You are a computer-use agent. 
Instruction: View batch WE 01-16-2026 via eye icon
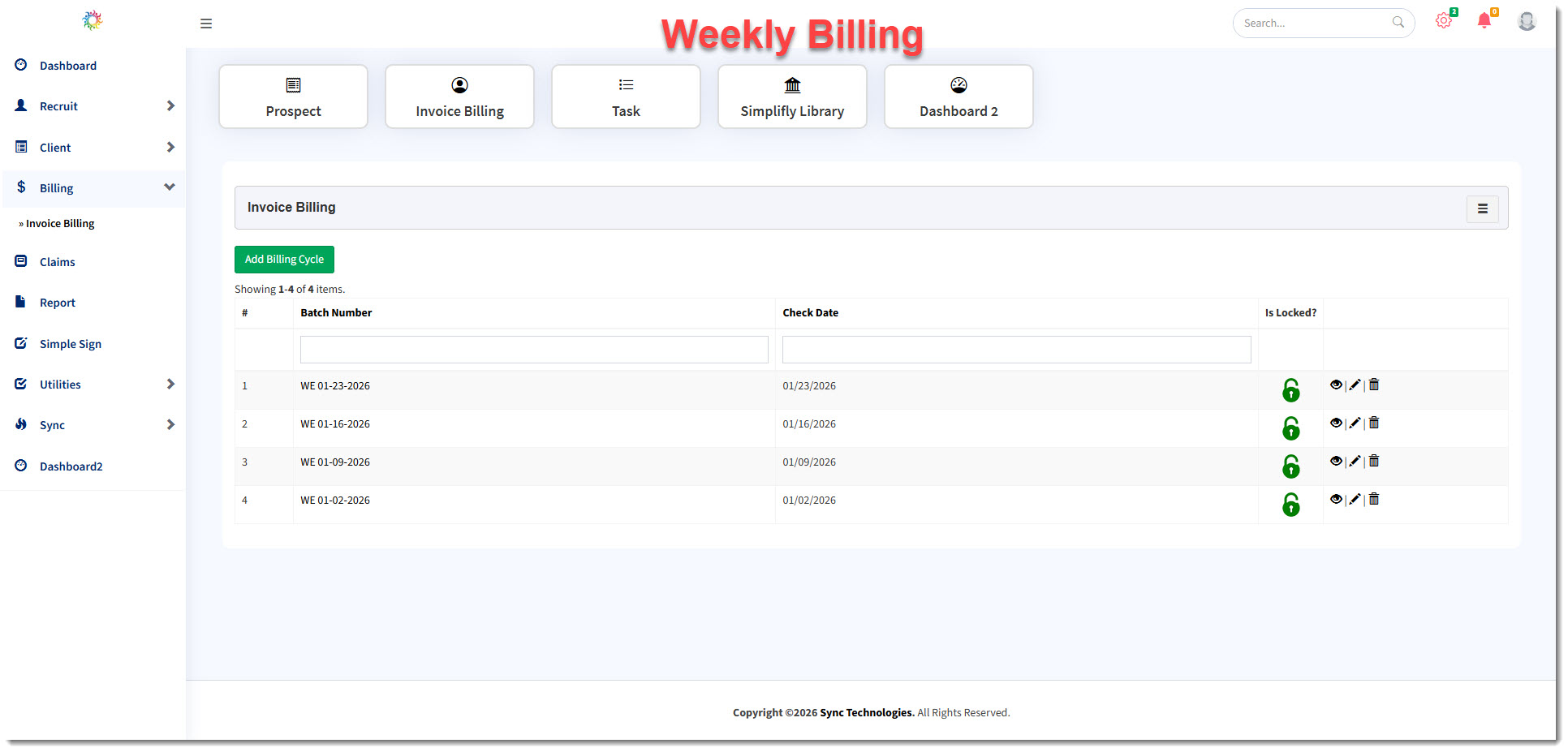[1336, 423]
